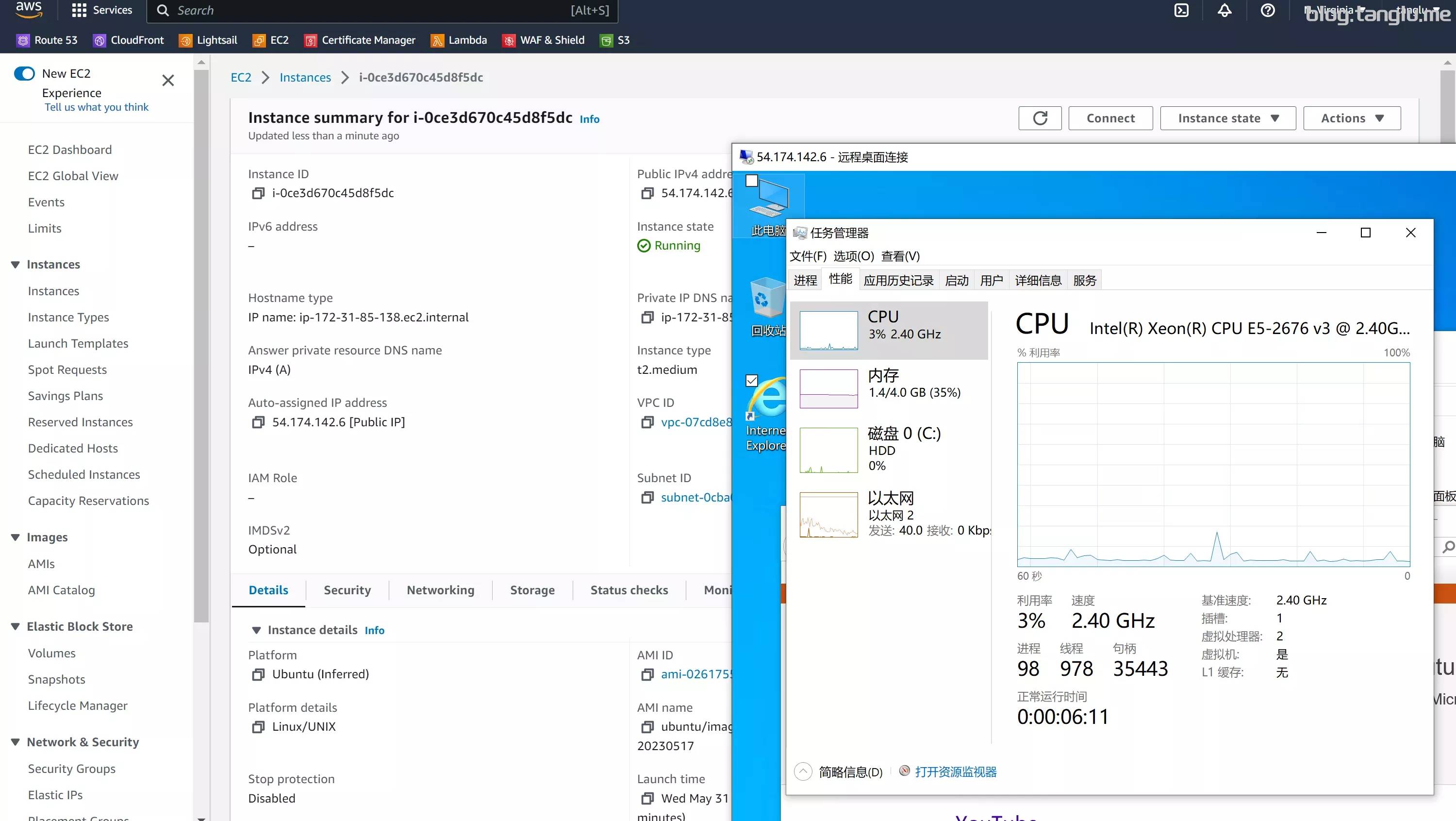1456x821 pixels.
Task: Open the 打开资源监视器 link
Action: [x=955, y=772]
